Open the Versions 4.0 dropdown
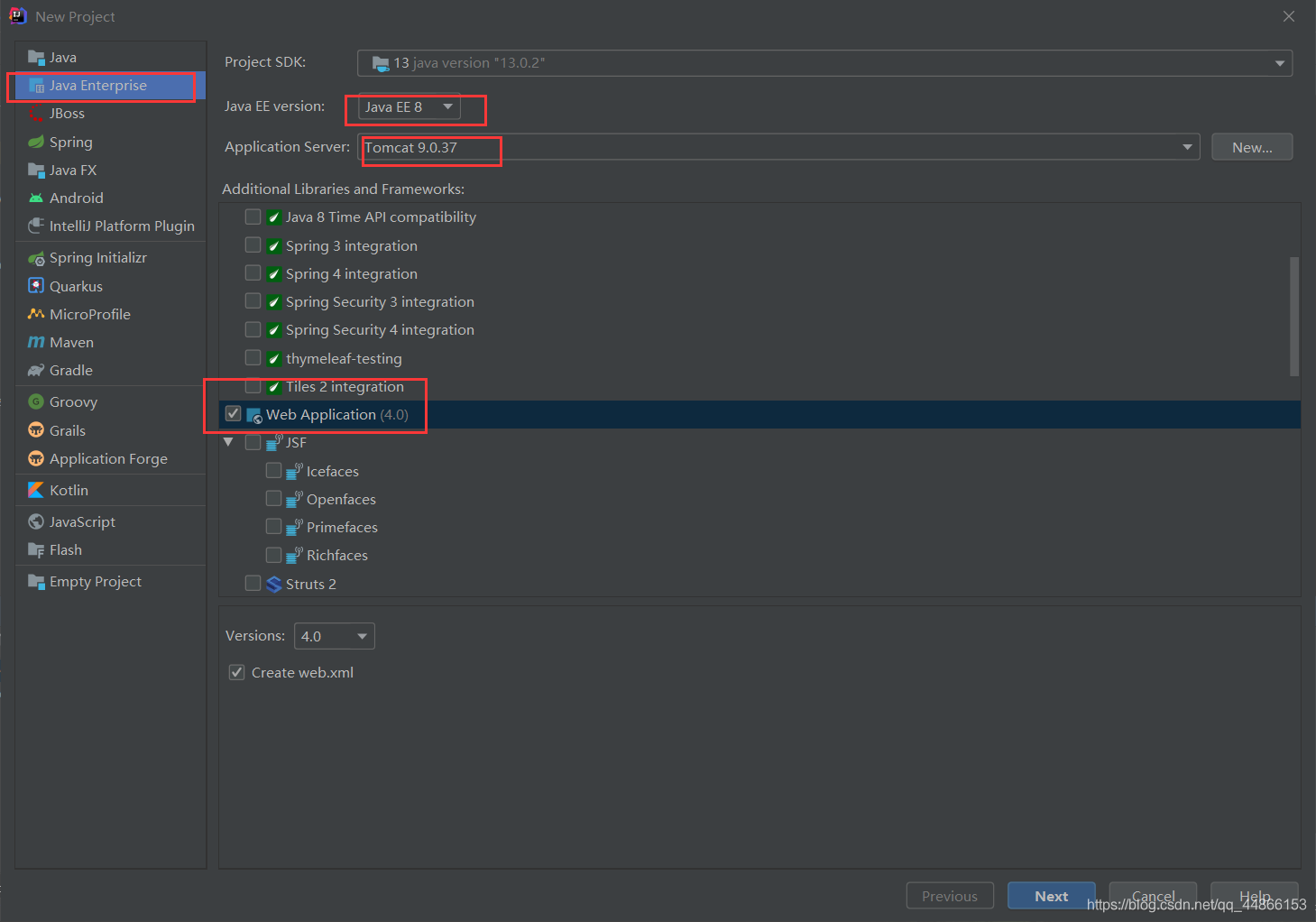Image resolution: width=1316 pixels, height=922 pixels. pyautogui.click(x=334, y=636)
